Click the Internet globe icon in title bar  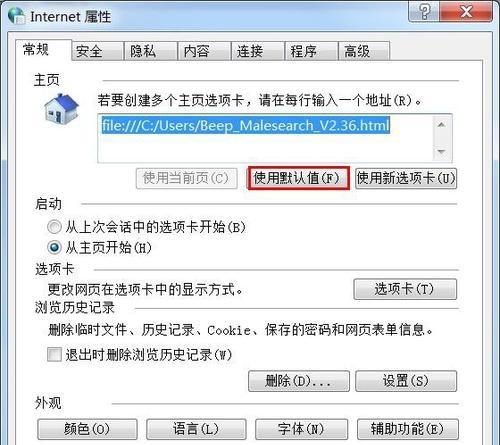click(x=17, y=16)
